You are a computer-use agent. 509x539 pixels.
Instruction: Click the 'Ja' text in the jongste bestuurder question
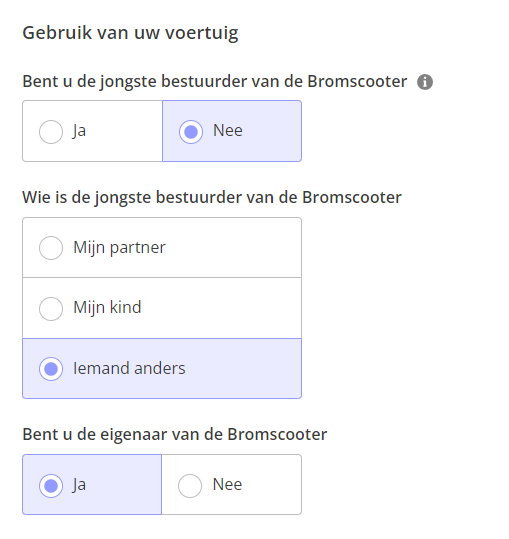tap(79, 131)
